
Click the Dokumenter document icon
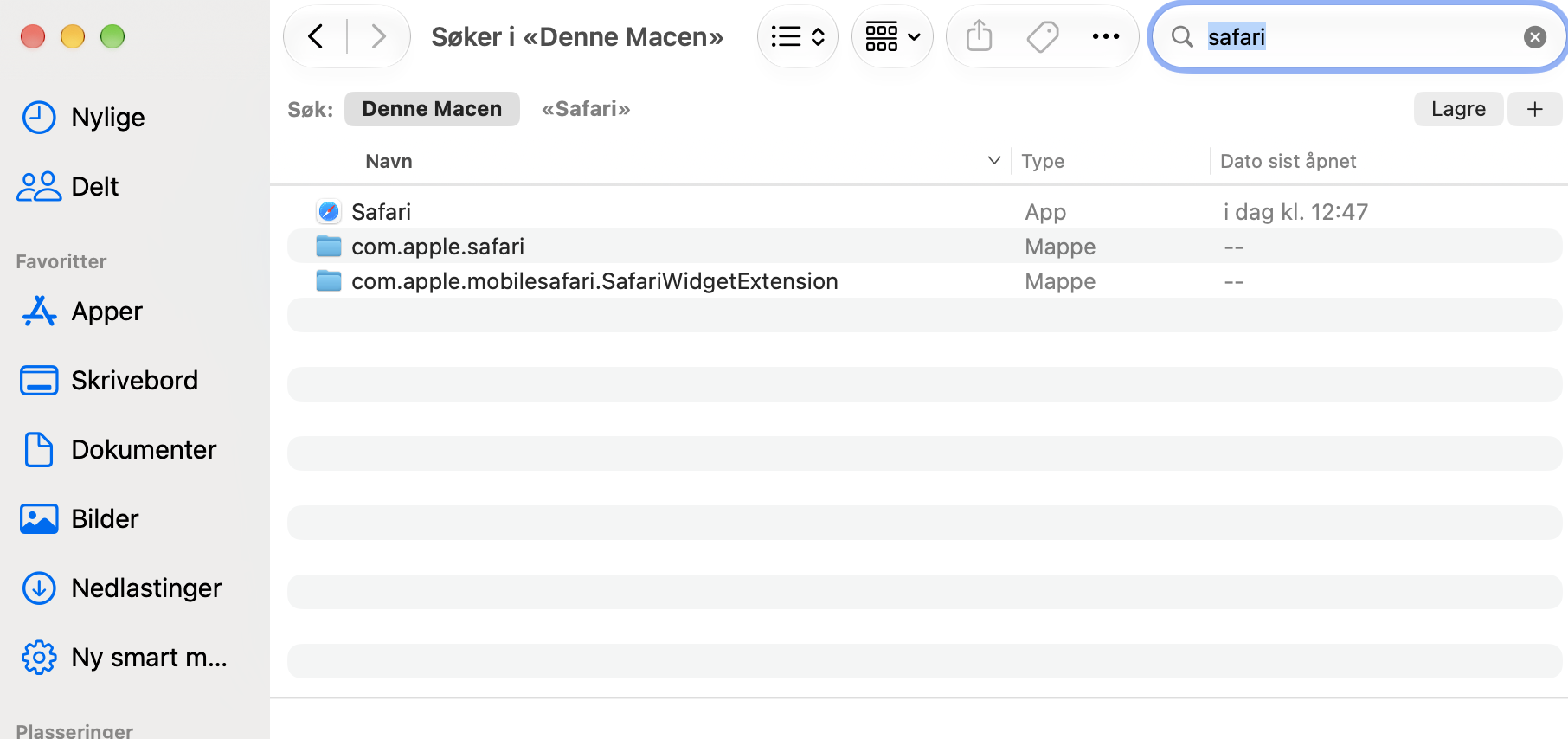click(39, 450)
